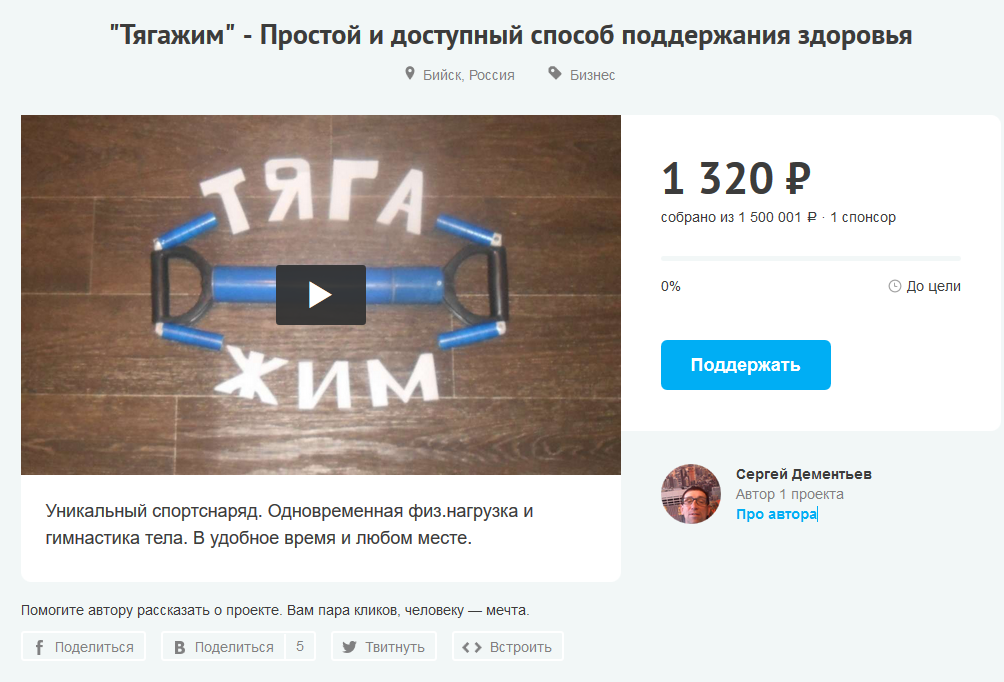This screenshot has width=1004, height=682.
Task: Click the clock icon near До цели
Action: tap(895, 286)
